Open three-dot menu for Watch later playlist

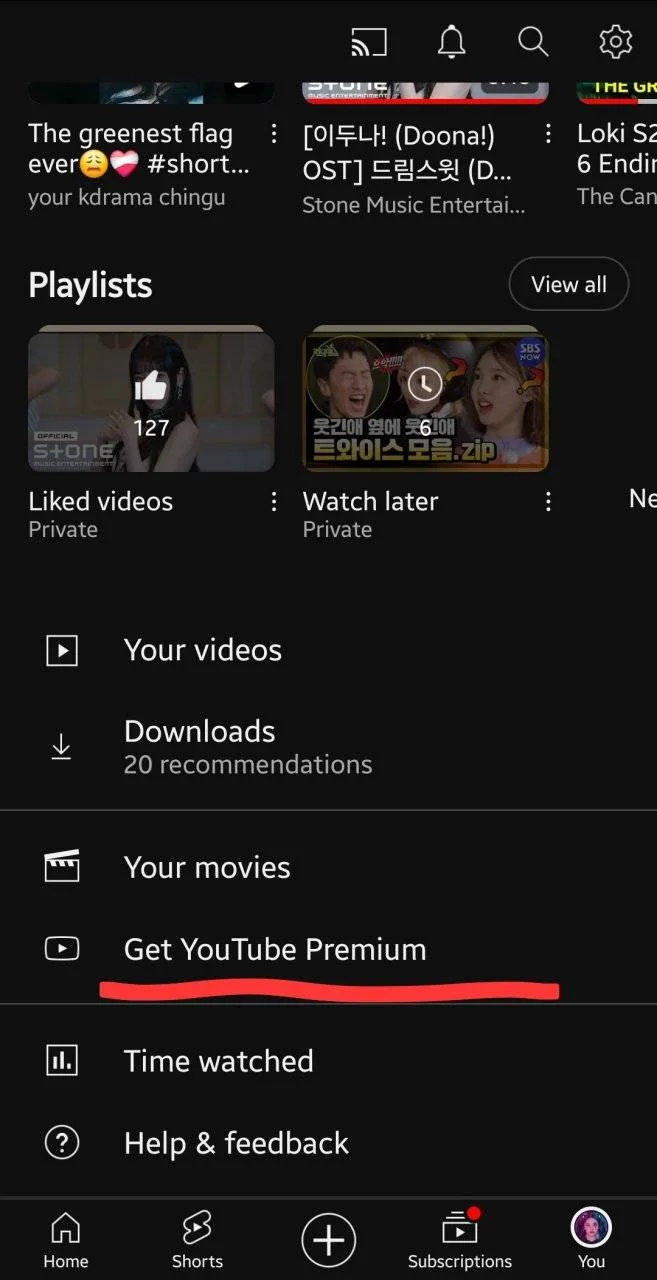pos(548,502)
